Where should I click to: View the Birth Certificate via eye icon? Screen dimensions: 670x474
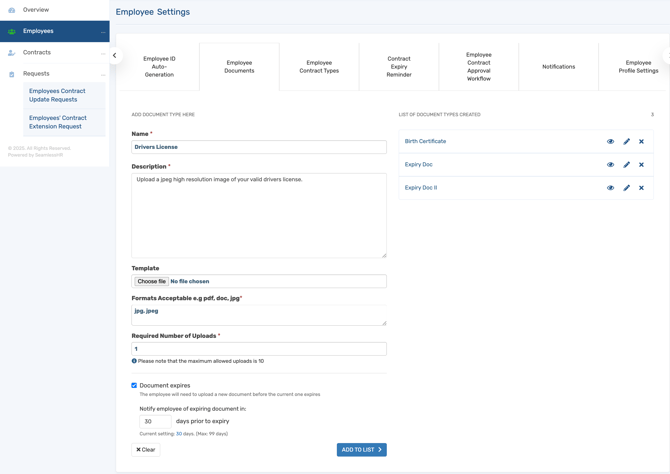pos(611,141)
